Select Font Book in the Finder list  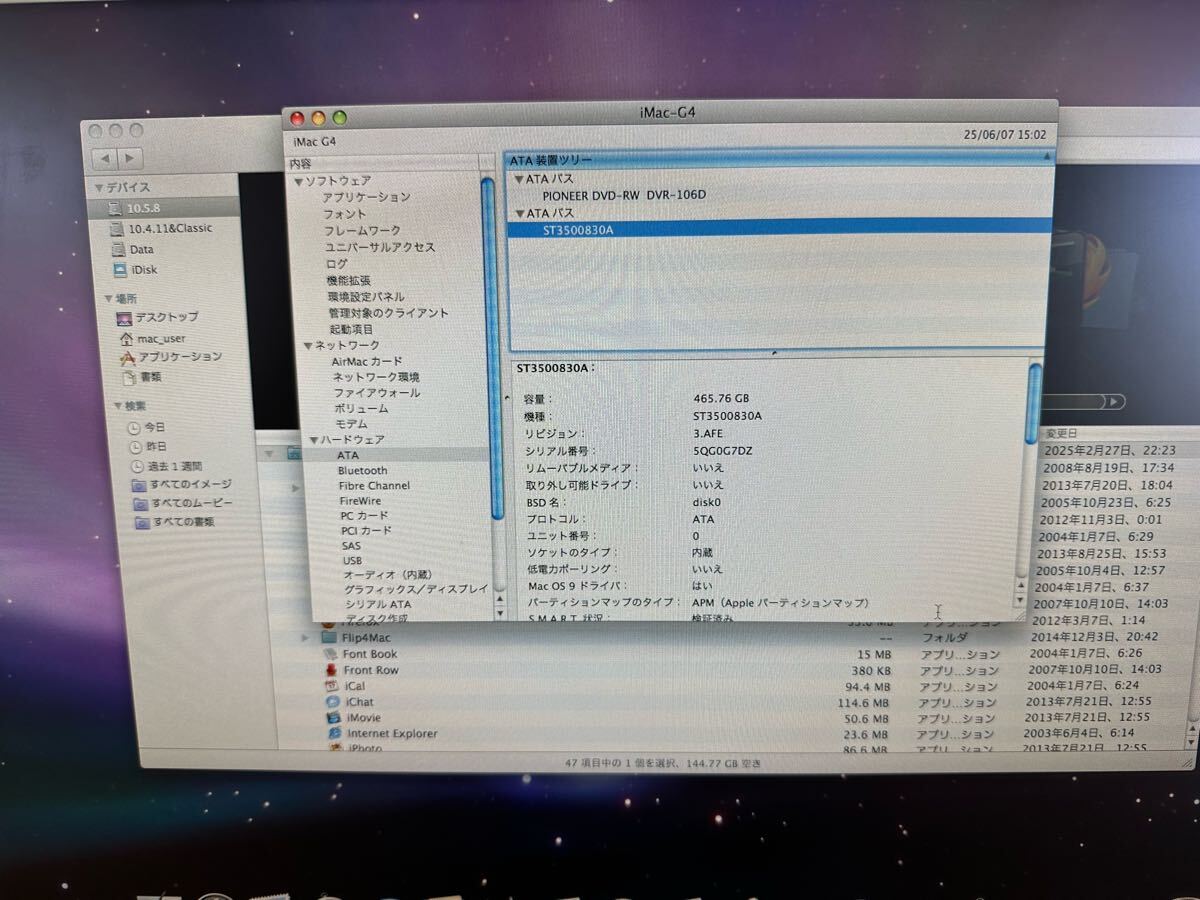(370, 654)
